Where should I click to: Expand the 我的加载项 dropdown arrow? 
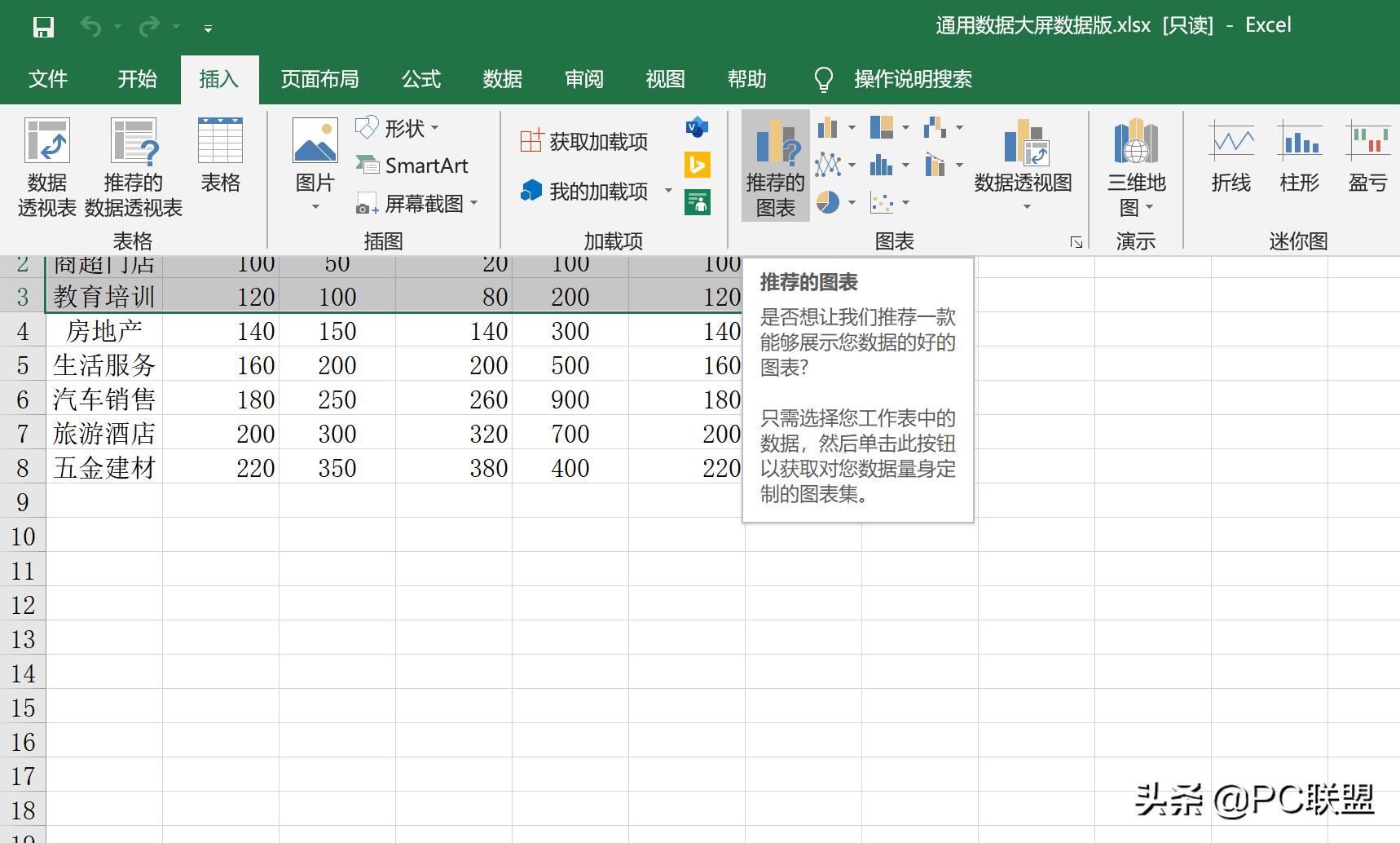(668, 192)
